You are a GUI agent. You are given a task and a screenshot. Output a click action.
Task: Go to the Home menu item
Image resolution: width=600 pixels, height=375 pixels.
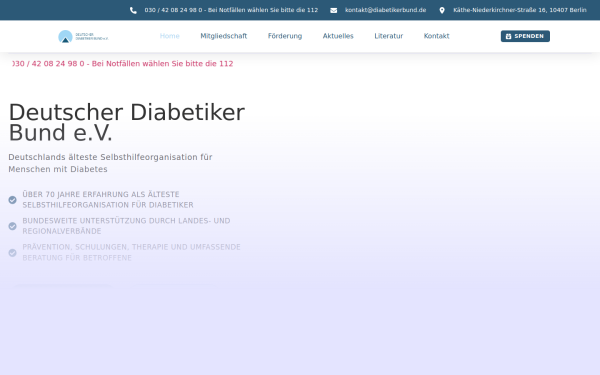pyautogui.click(x=170, y=36)
